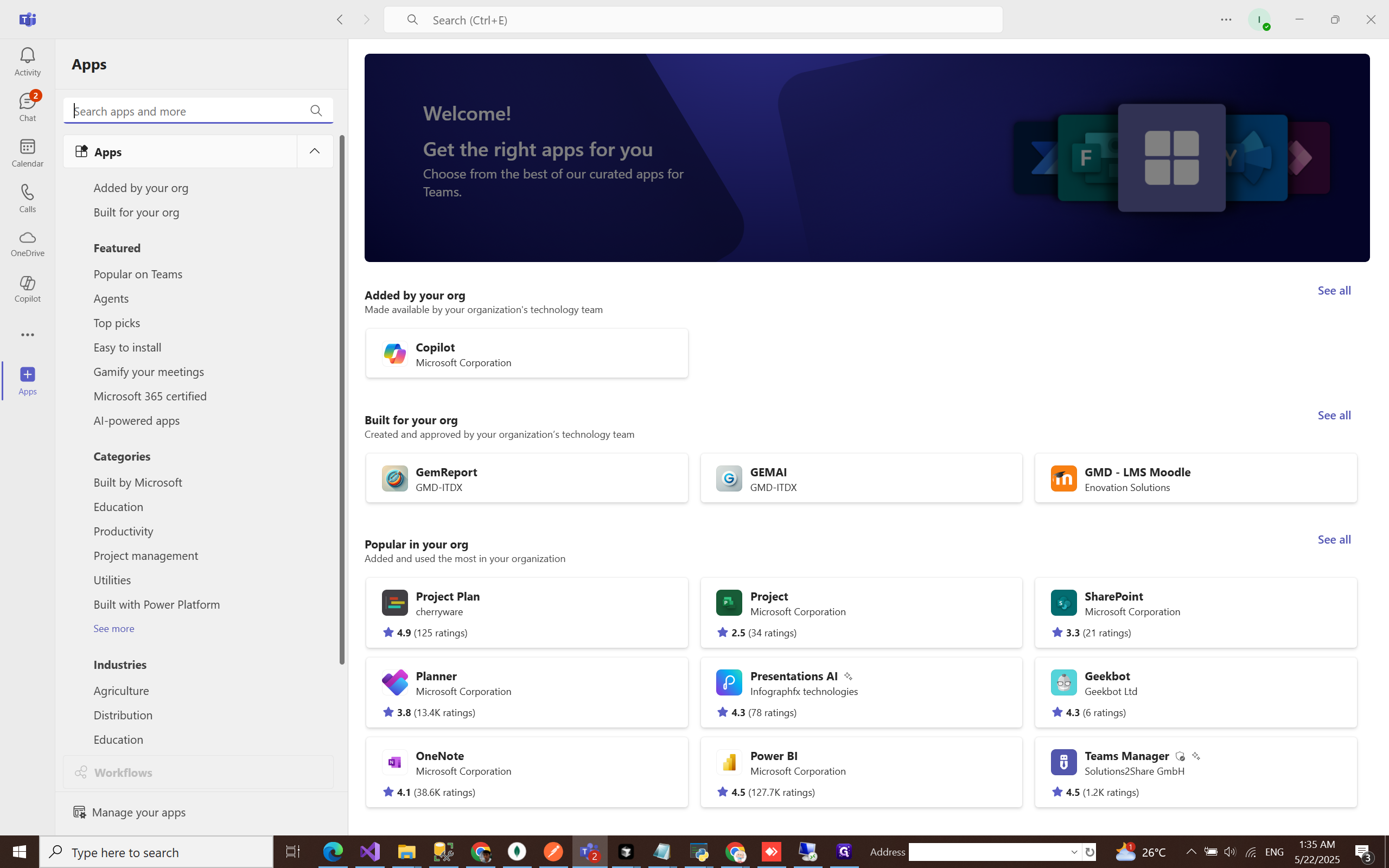This screenshot has height=868, width=1389.
Task: See all Added by your org apps
Action: (1334, 290)
